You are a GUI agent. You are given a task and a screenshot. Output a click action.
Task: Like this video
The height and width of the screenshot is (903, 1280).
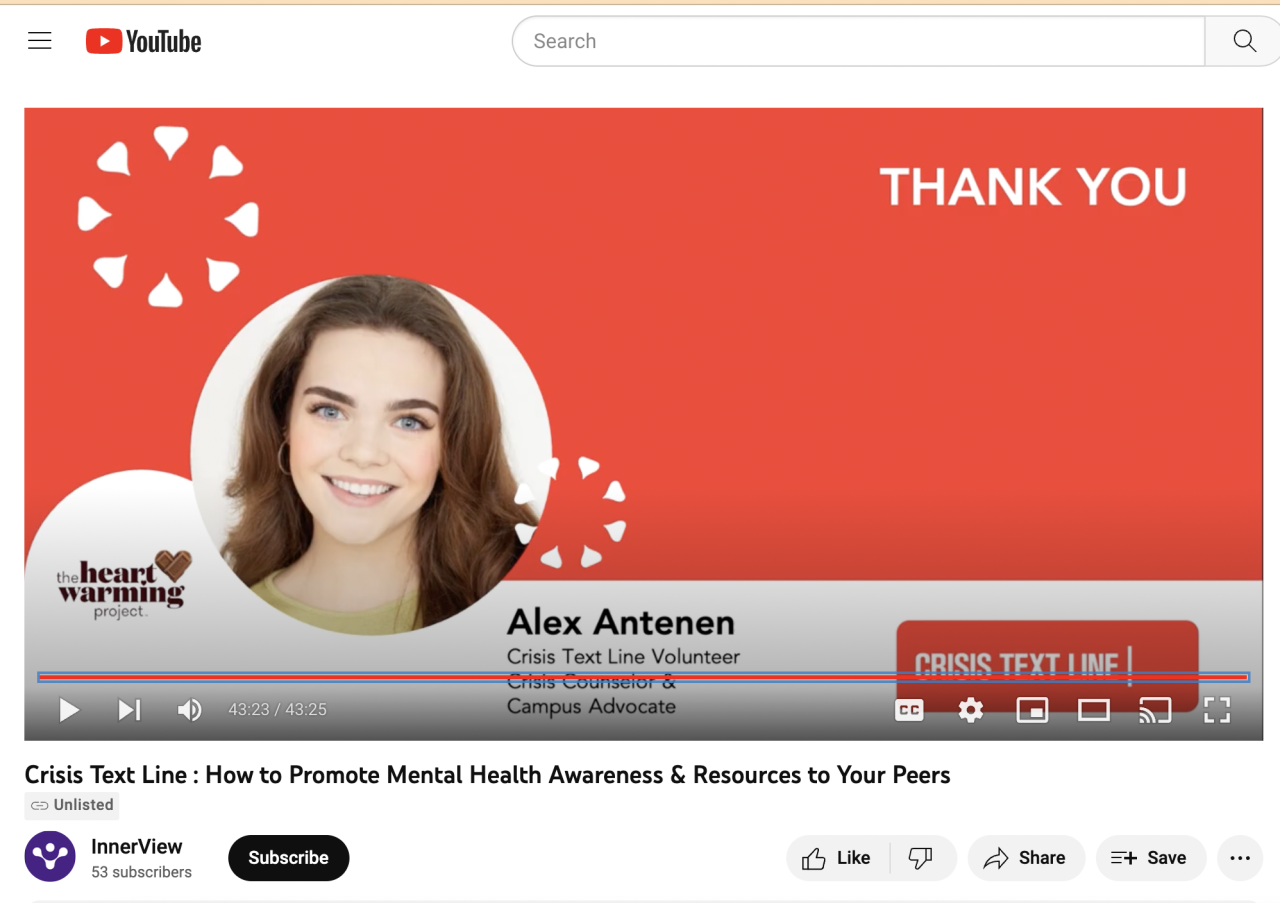click(838, 858)
